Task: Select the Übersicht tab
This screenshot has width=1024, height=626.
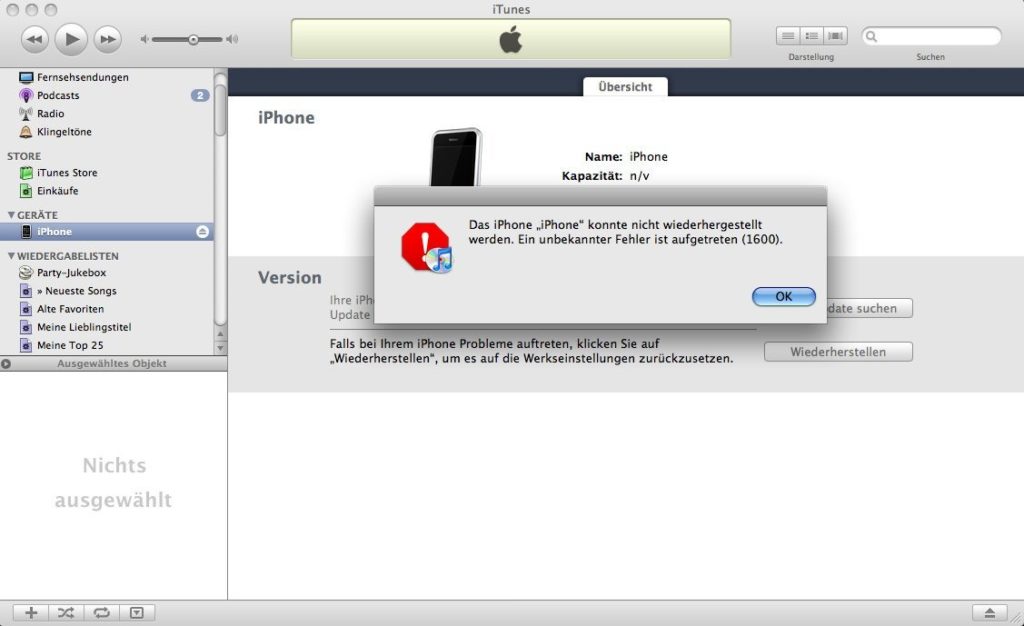Action: point(625,87)
